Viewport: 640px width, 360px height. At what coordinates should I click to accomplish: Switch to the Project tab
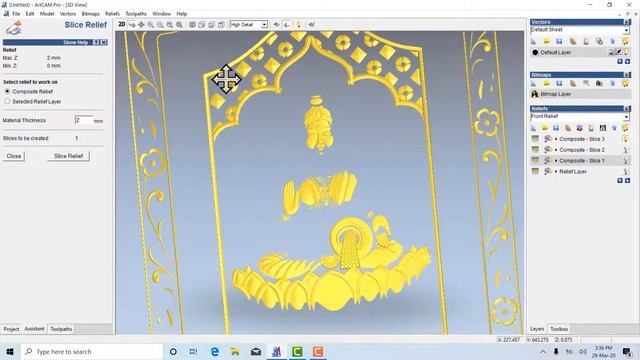click(11, 329)
